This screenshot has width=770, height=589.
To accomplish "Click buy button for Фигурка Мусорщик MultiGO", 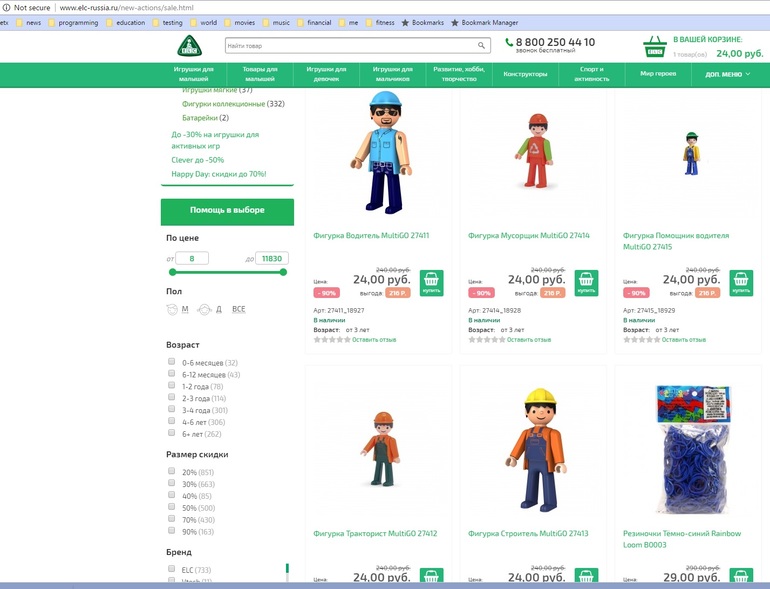I will coord(586,283).
